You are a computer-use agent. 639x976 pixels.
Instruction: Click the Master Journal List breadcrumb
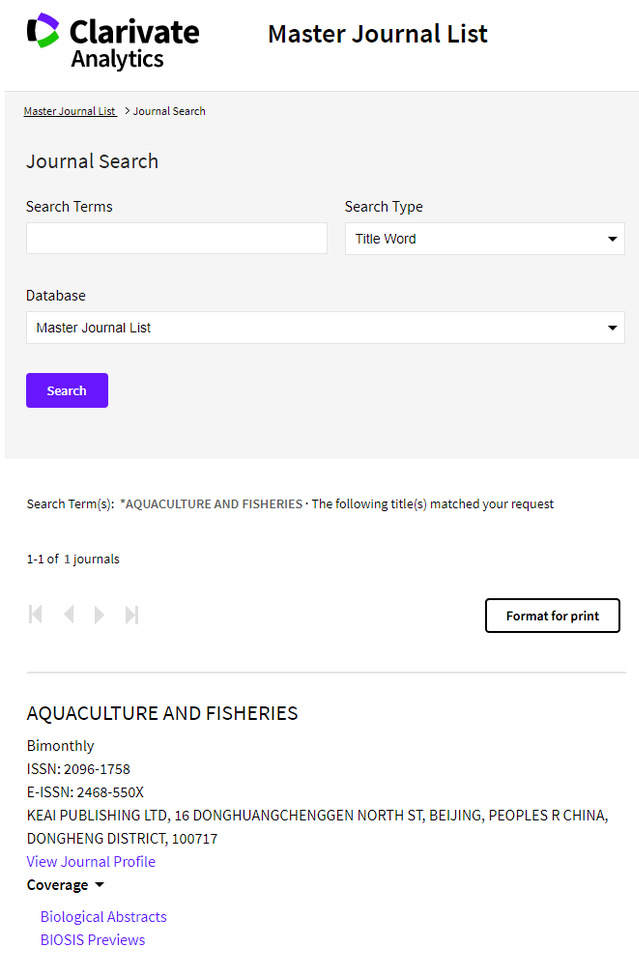coord(70,111)
